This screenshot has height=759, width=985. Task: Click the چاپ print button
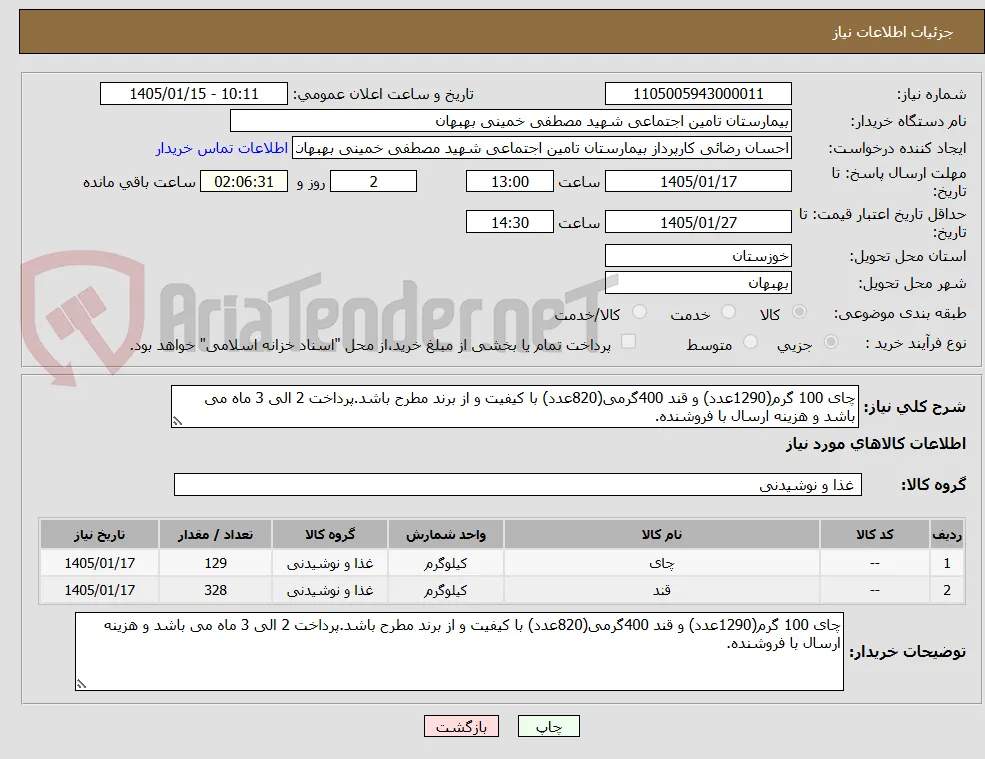[548, 726]
